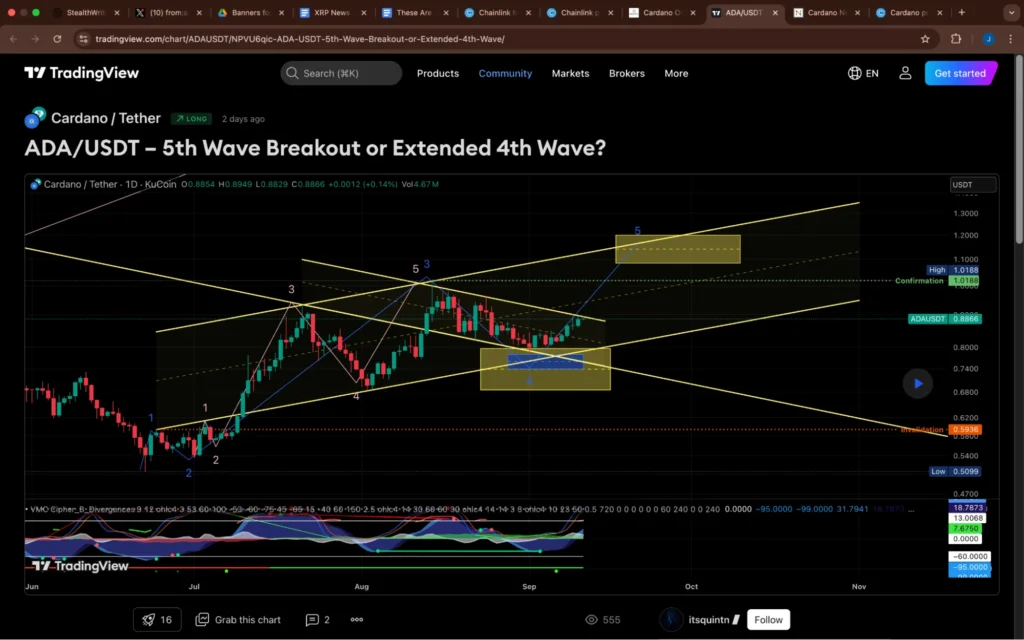Click the Search input field
The image size is (1024, 640).
coord(341,73)
